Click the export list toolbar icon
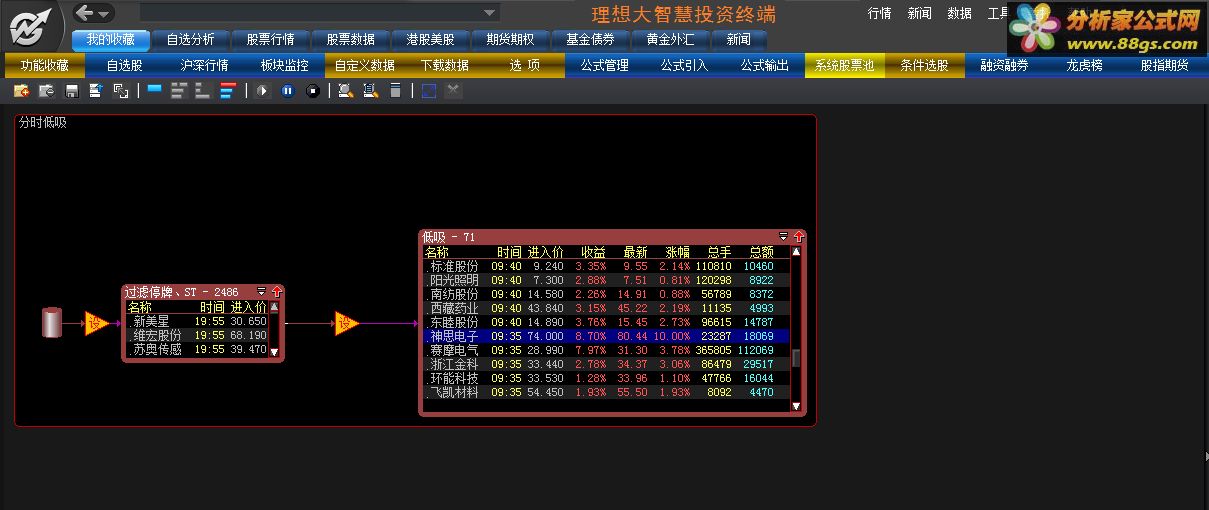The image size is (1209, 510). click(96, 91)
